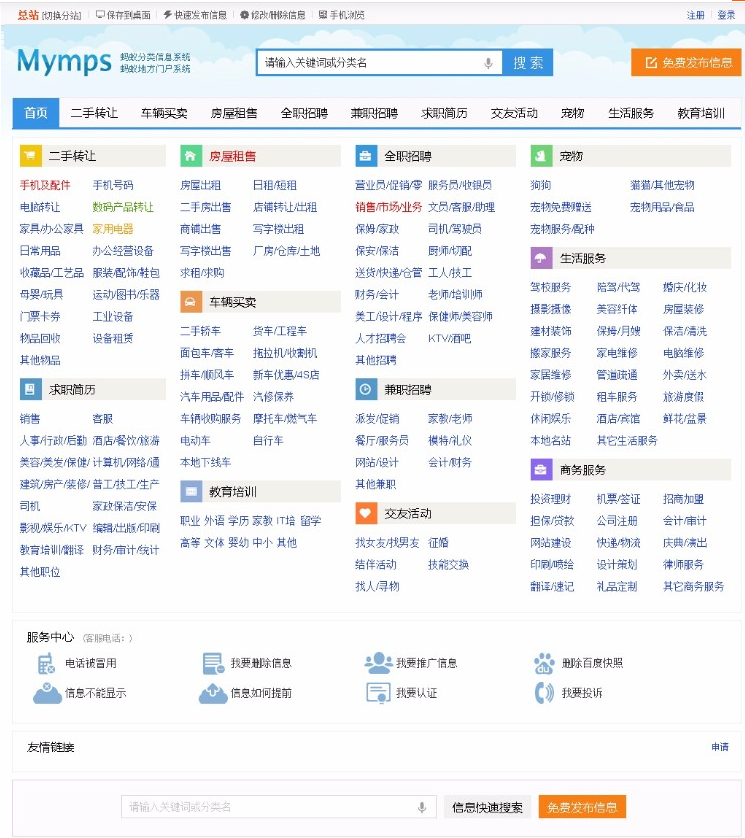This screenshot has width=745, height=838.
Task: Open the 其他职位 resume link
Action: coord(40,572)
